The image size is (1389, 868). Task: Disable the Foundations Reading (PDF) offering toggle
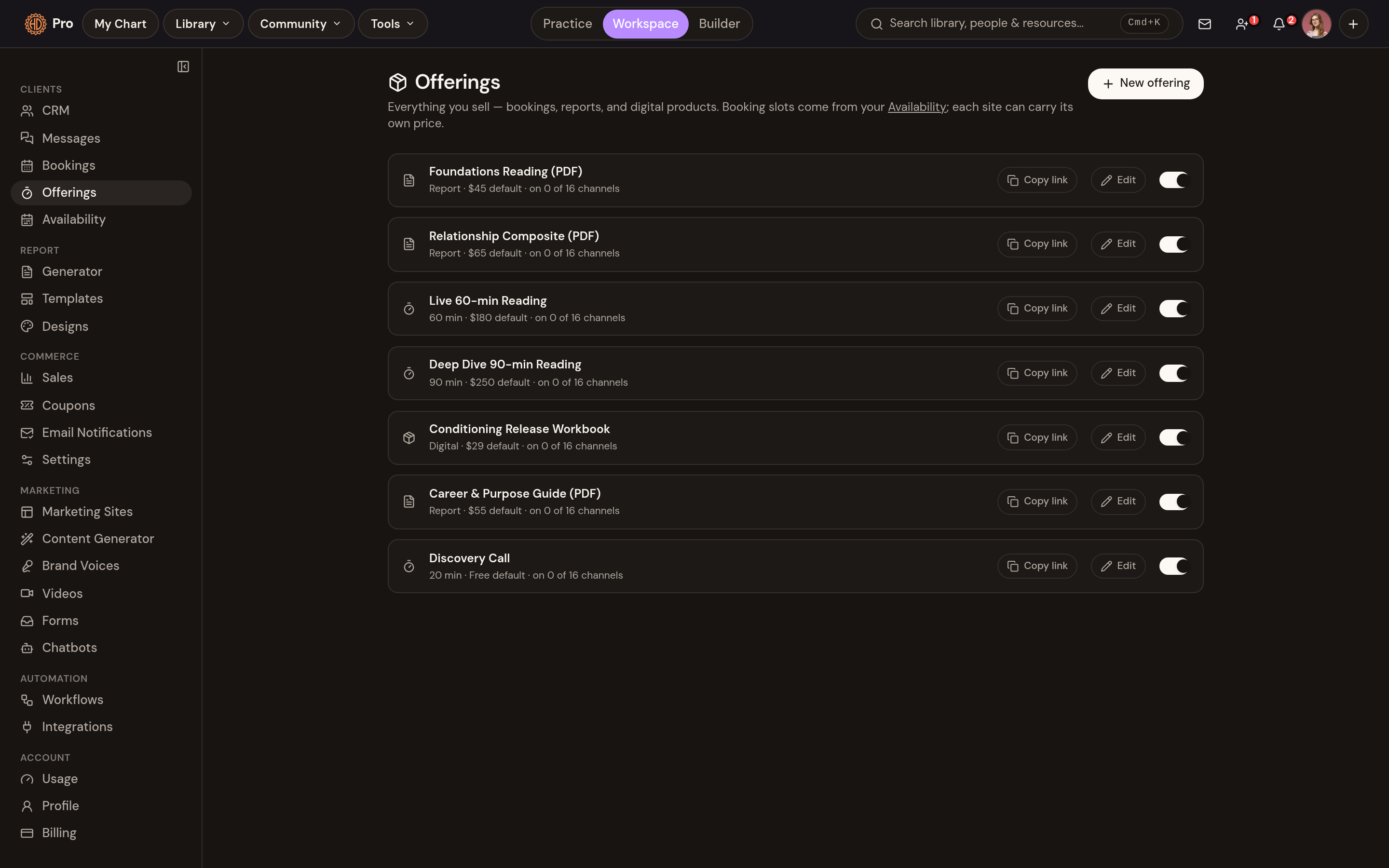click(1173, 180)
